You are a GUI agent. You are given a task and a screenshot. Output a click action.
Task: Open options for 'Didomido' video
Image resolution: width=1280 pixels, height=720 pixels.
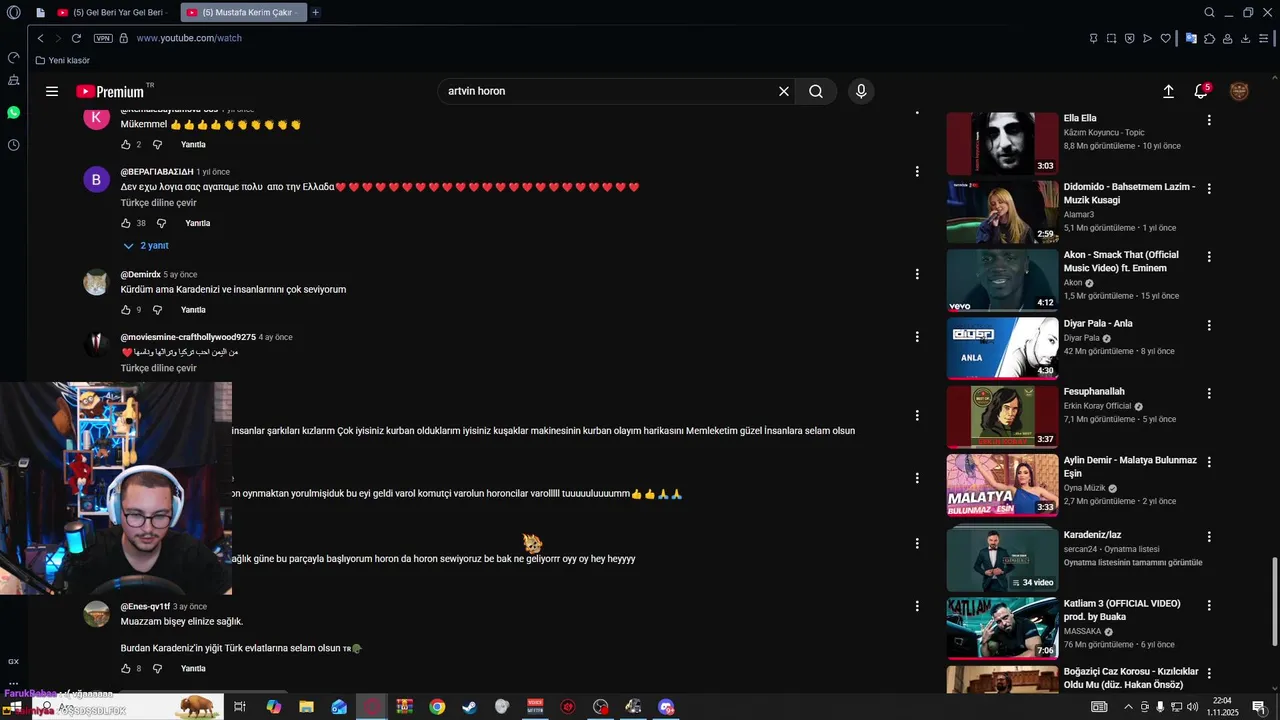pos(1209,188)
